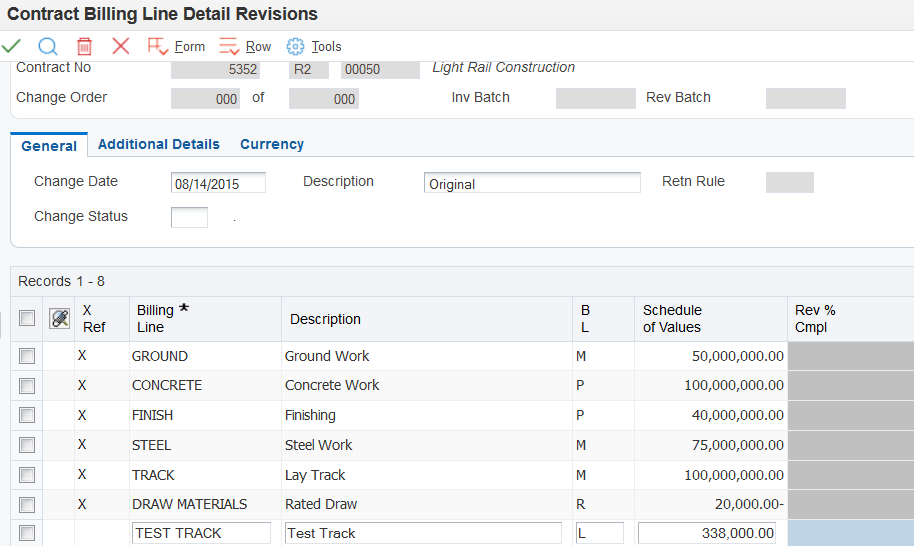Click the Billing Line column header
914x546 pixels.
click(156, 319)
